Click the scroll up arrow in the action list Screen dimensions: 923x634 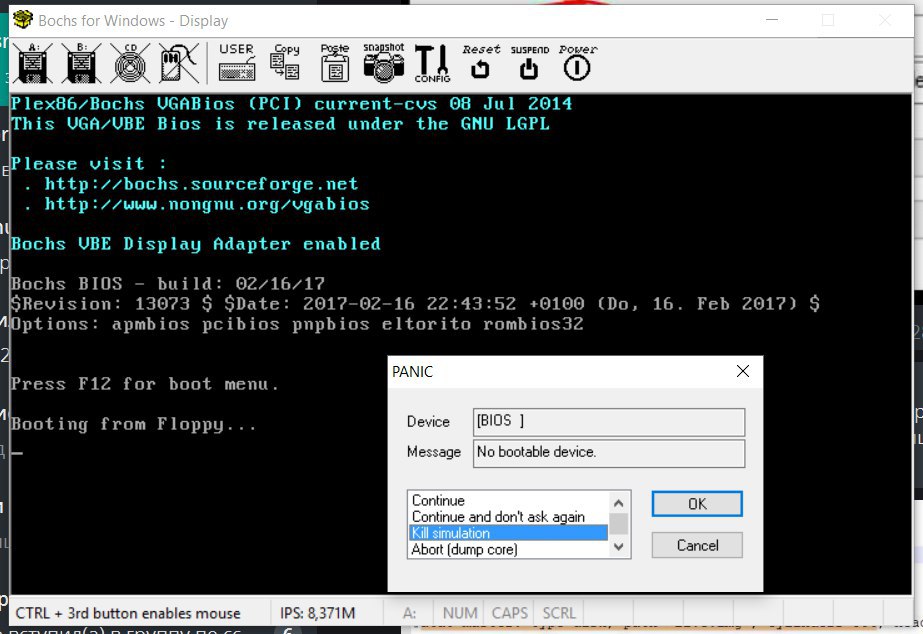[618, 503]
